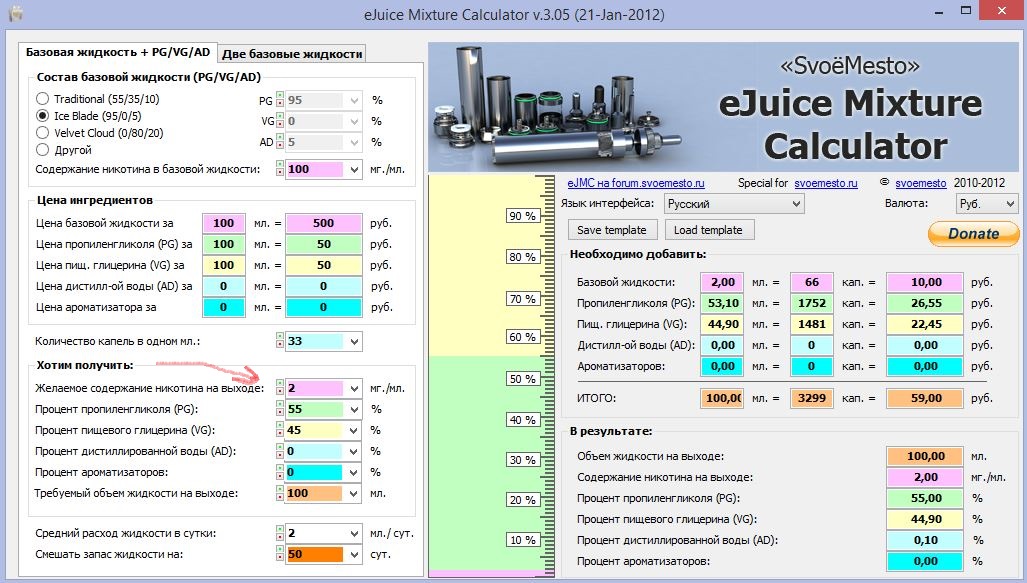Click the app icon in title bar

click(16, 15)
